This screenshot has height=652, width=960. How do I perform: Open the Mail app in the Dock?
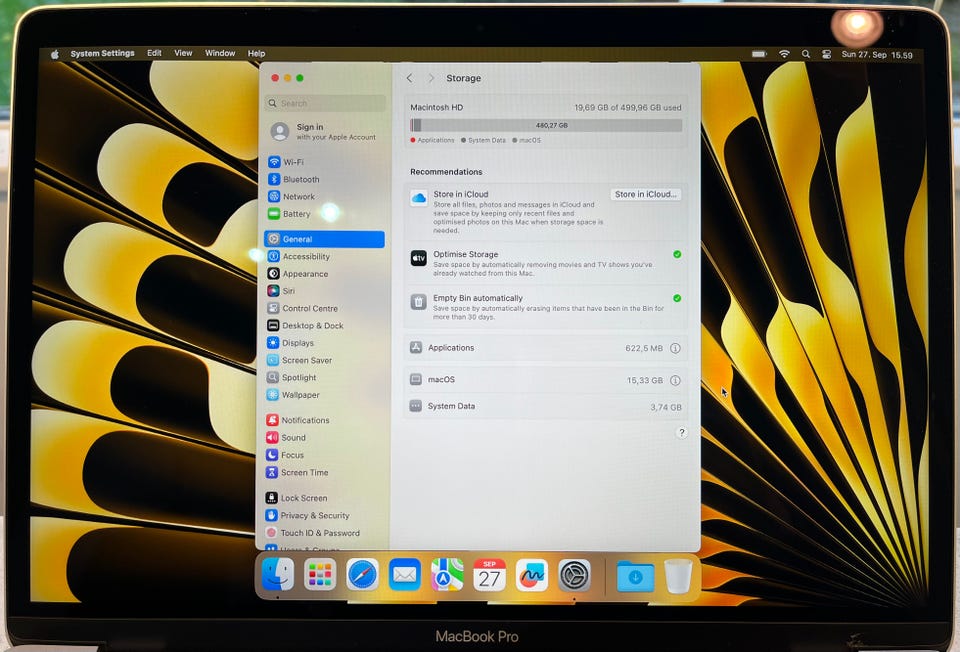(405, 575)
